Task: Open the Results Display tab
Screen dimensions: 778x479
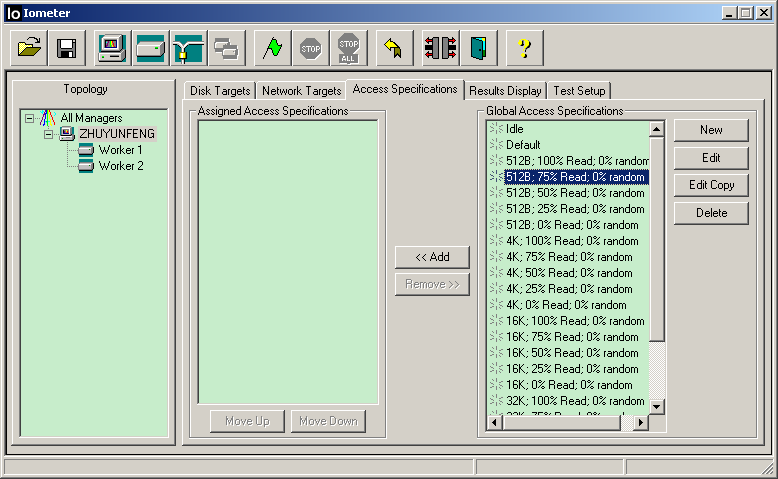Action: 505,91
